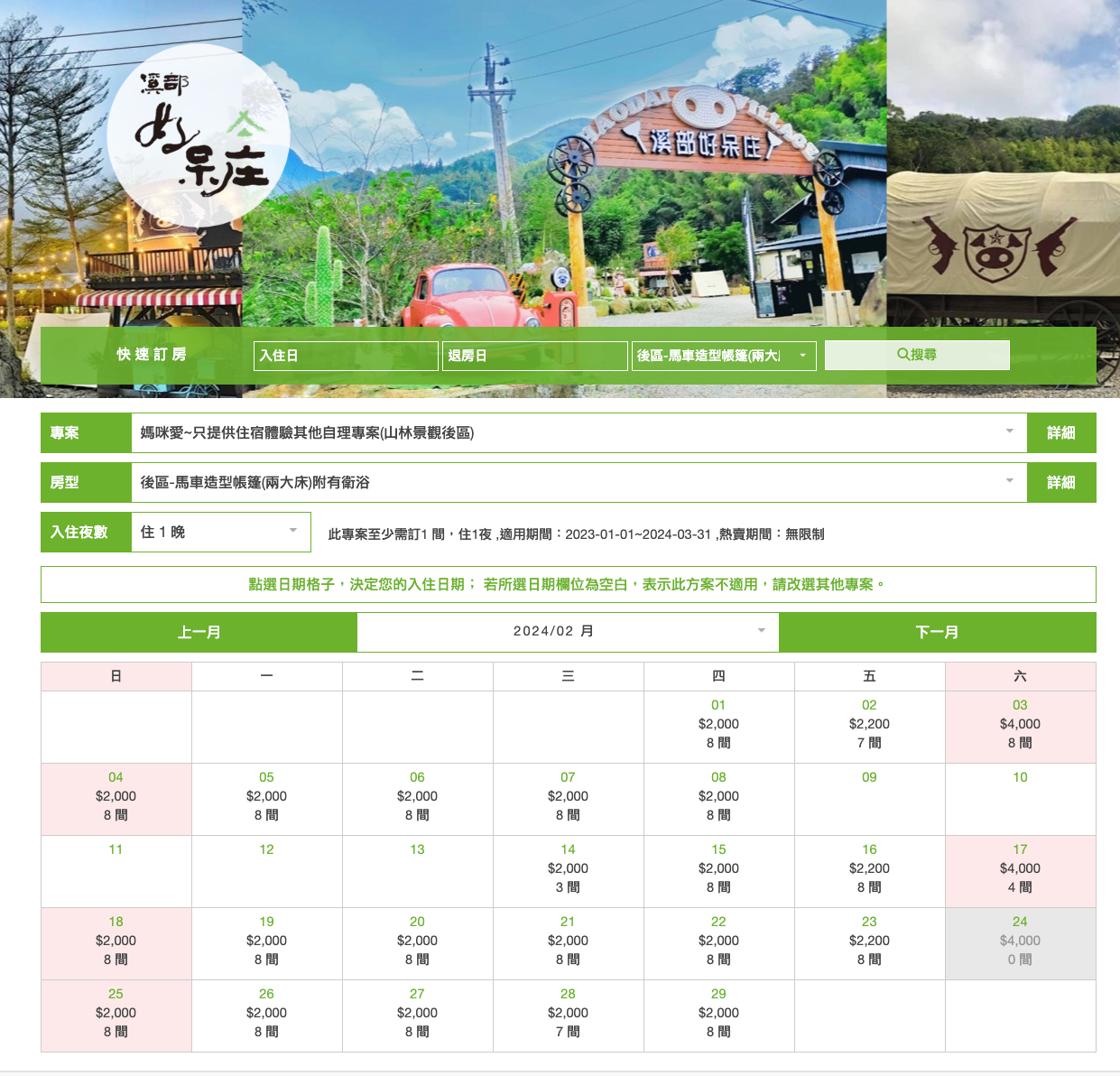Pick February 28 with 7 rooms

pos(568,1014)
